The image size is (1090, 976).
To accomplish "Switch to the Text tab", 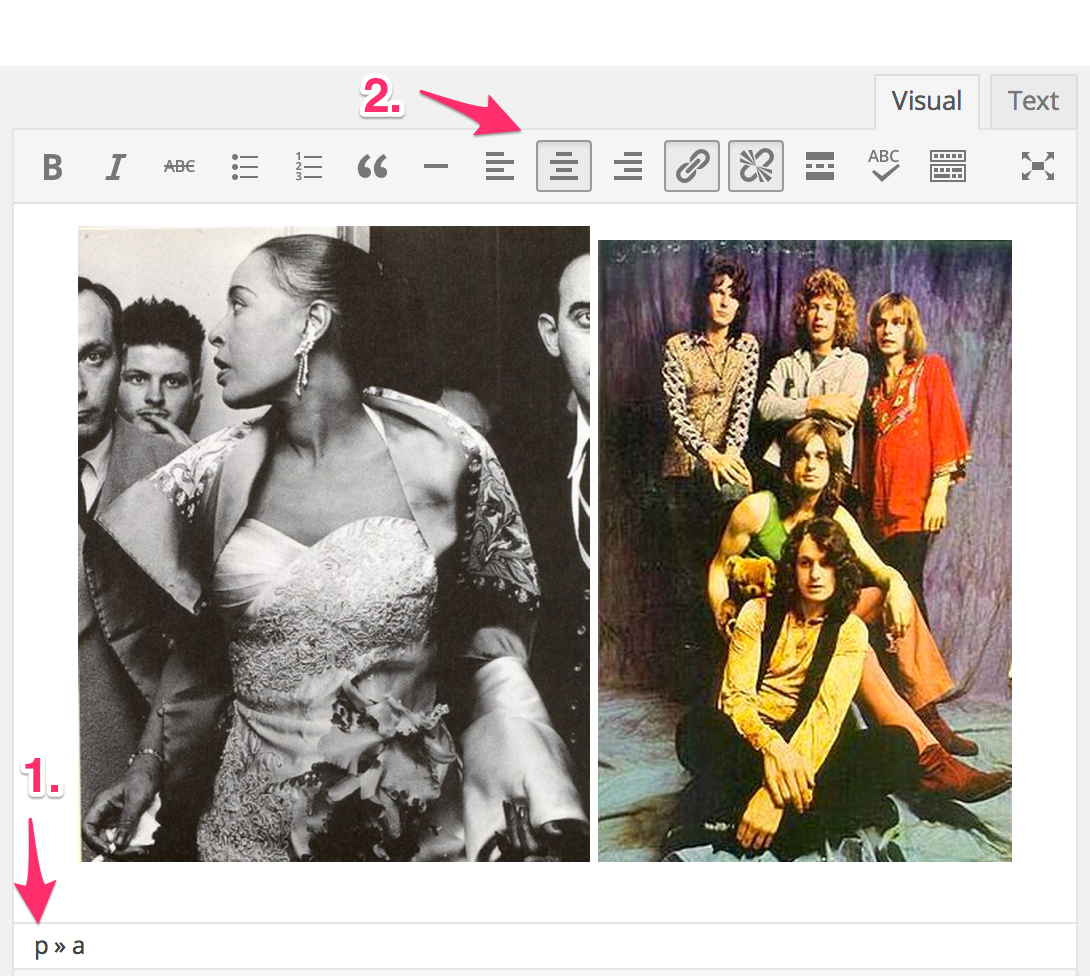I will click(1033, 101).
